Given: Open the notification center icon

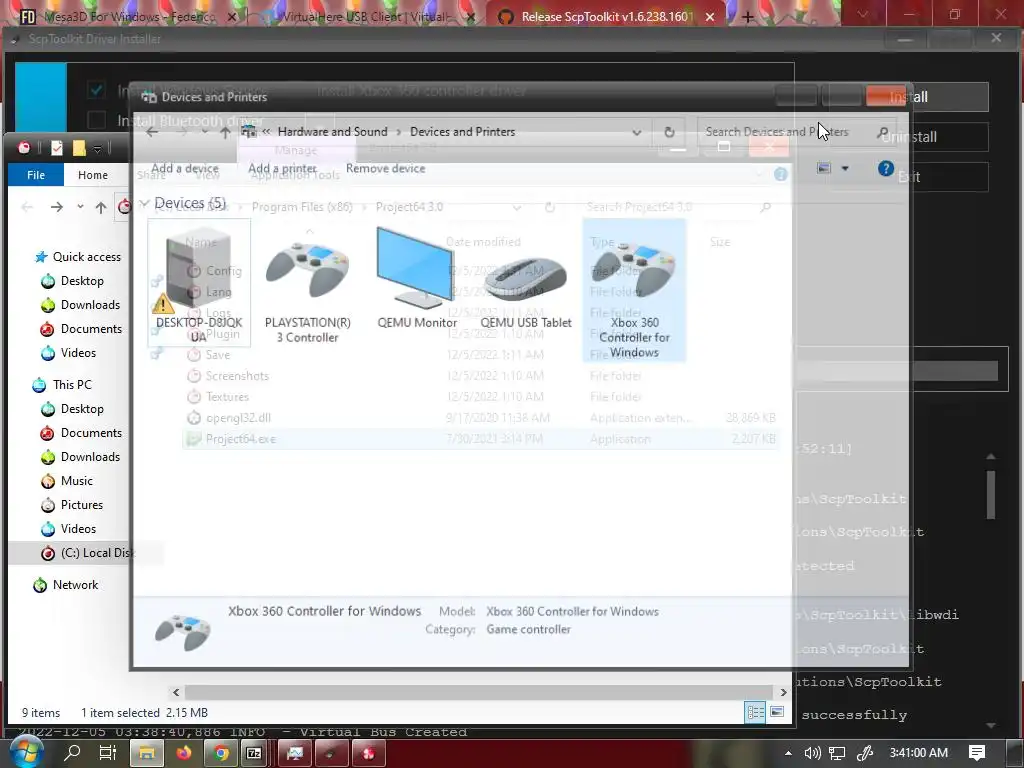Looking at the screenshot, I should click(976, 753).
